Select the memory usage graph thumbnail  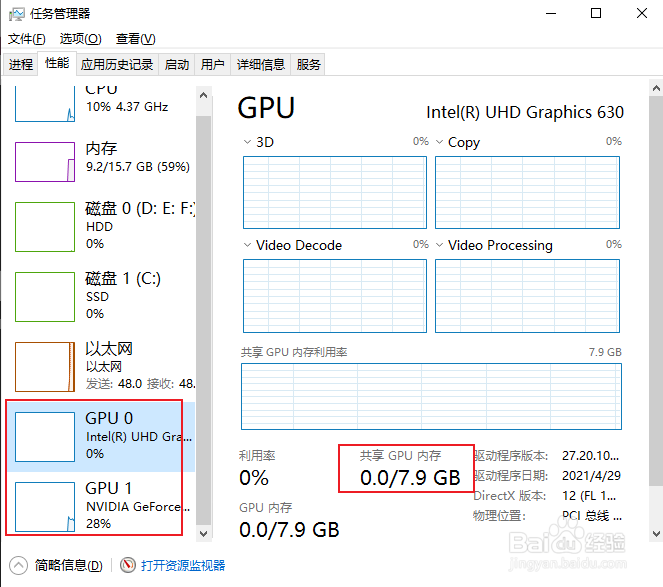click(x=45, y=161)
